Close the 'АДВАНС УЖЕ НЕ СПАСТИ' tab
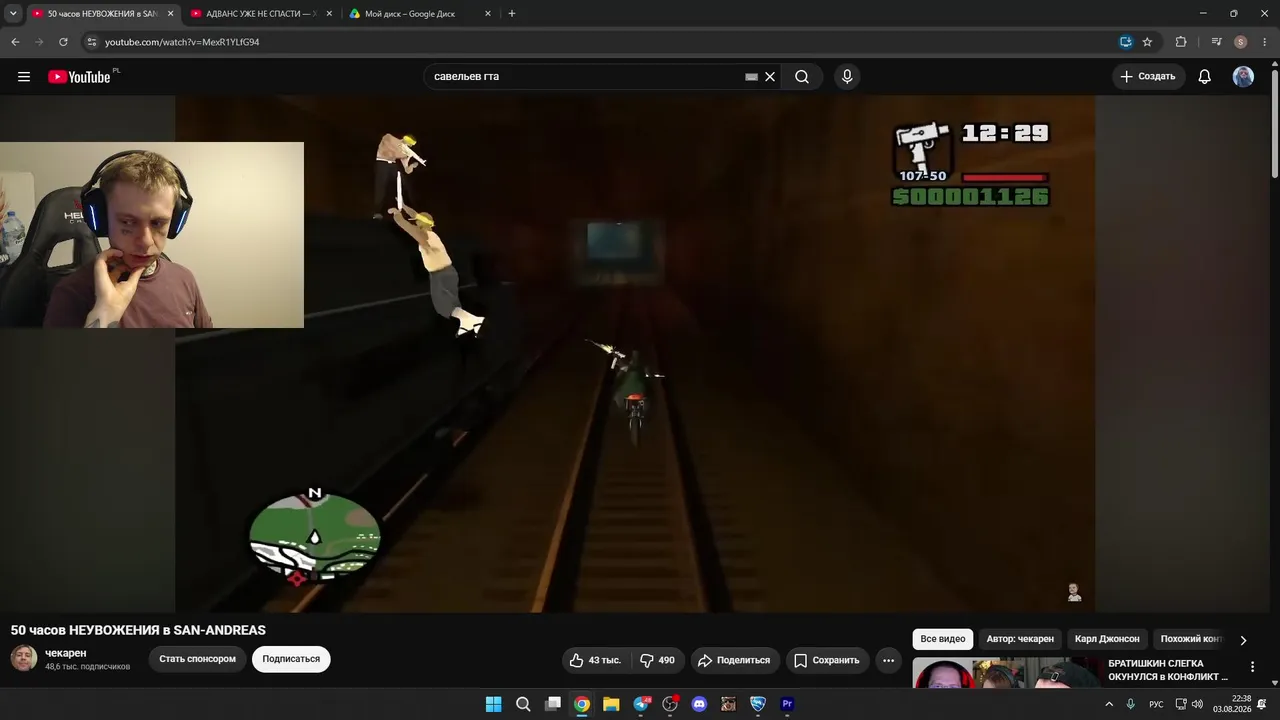1280x720 pixels. tap(329, 14)
